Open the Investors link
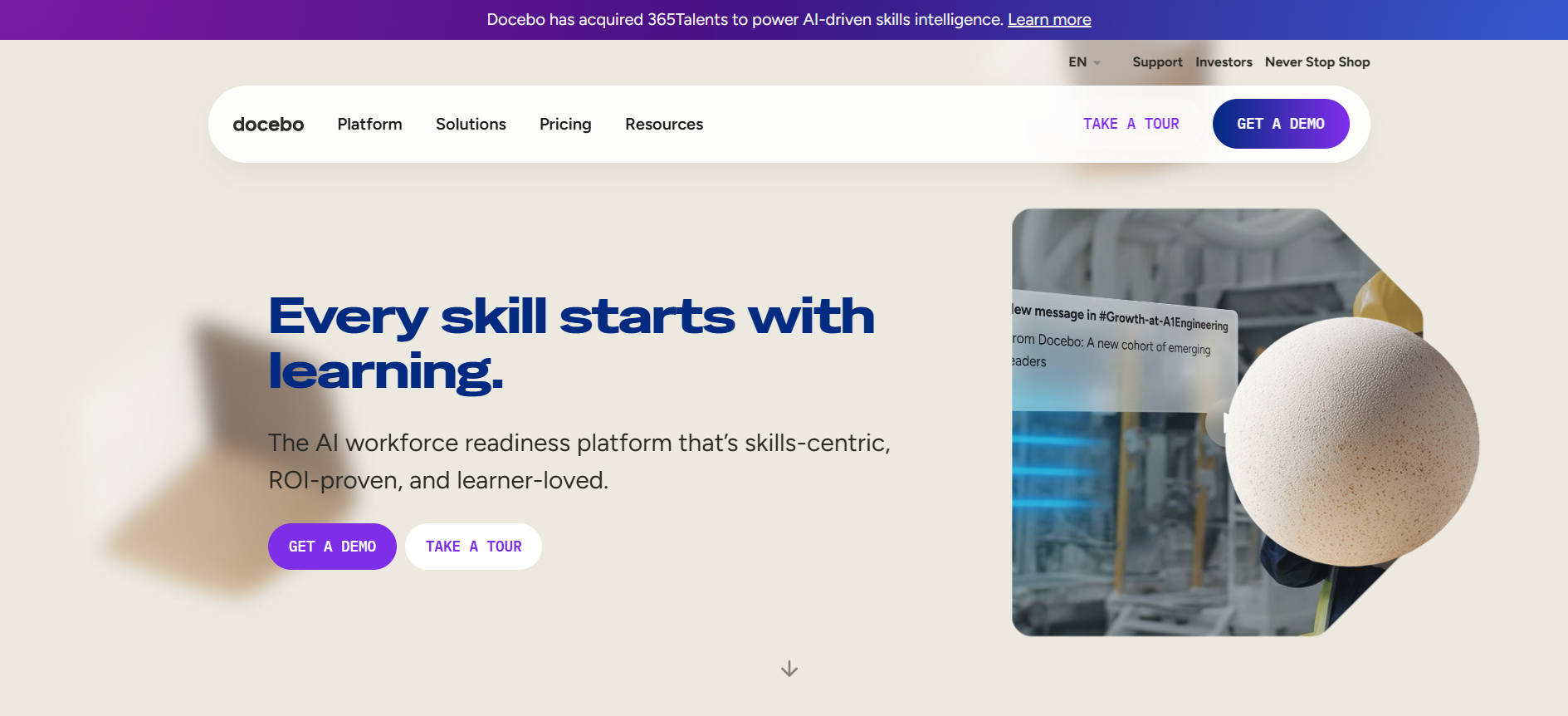The image size is (1568, 716). (1224, 62)
